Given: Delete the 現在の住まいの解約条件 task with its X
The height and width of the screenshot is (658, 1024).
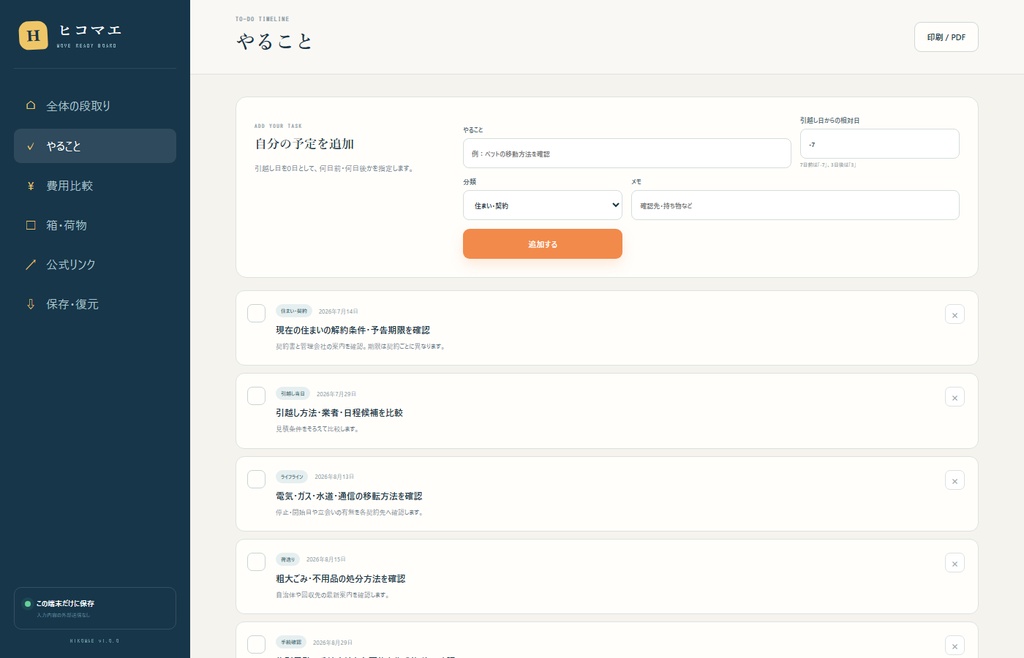Looking at the screenshot, I should point(954,315).
